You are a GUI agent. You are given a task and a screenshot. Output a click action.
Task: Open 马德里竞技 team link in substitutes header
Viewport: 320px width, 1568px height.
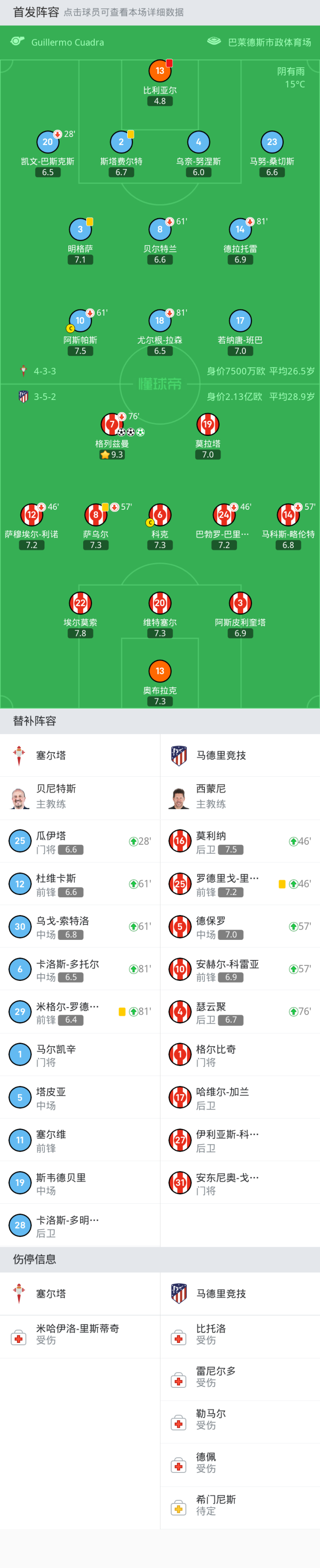pos(221,755)
